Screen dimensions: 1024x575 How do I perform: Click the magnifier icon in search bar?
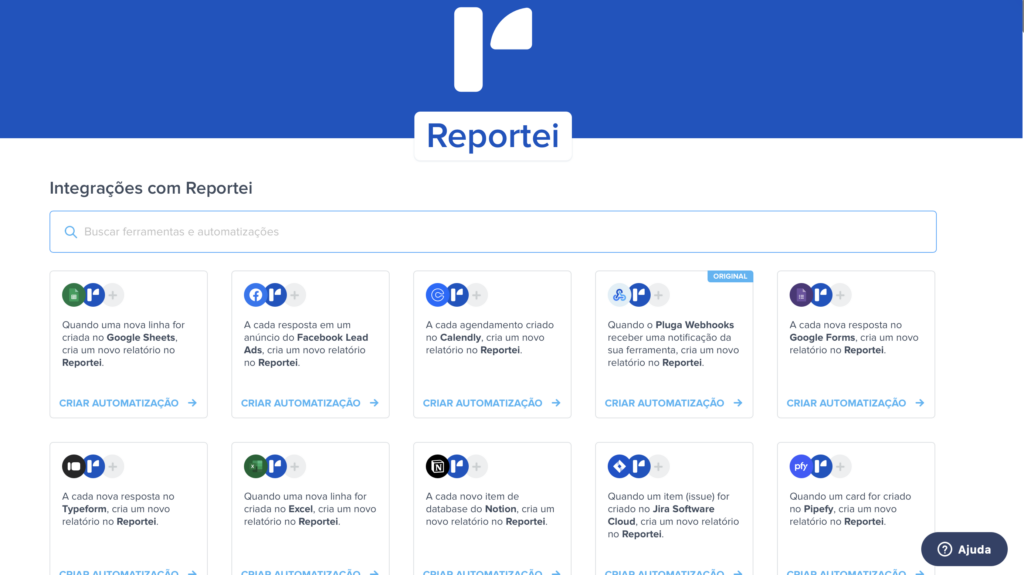(71, 232)
